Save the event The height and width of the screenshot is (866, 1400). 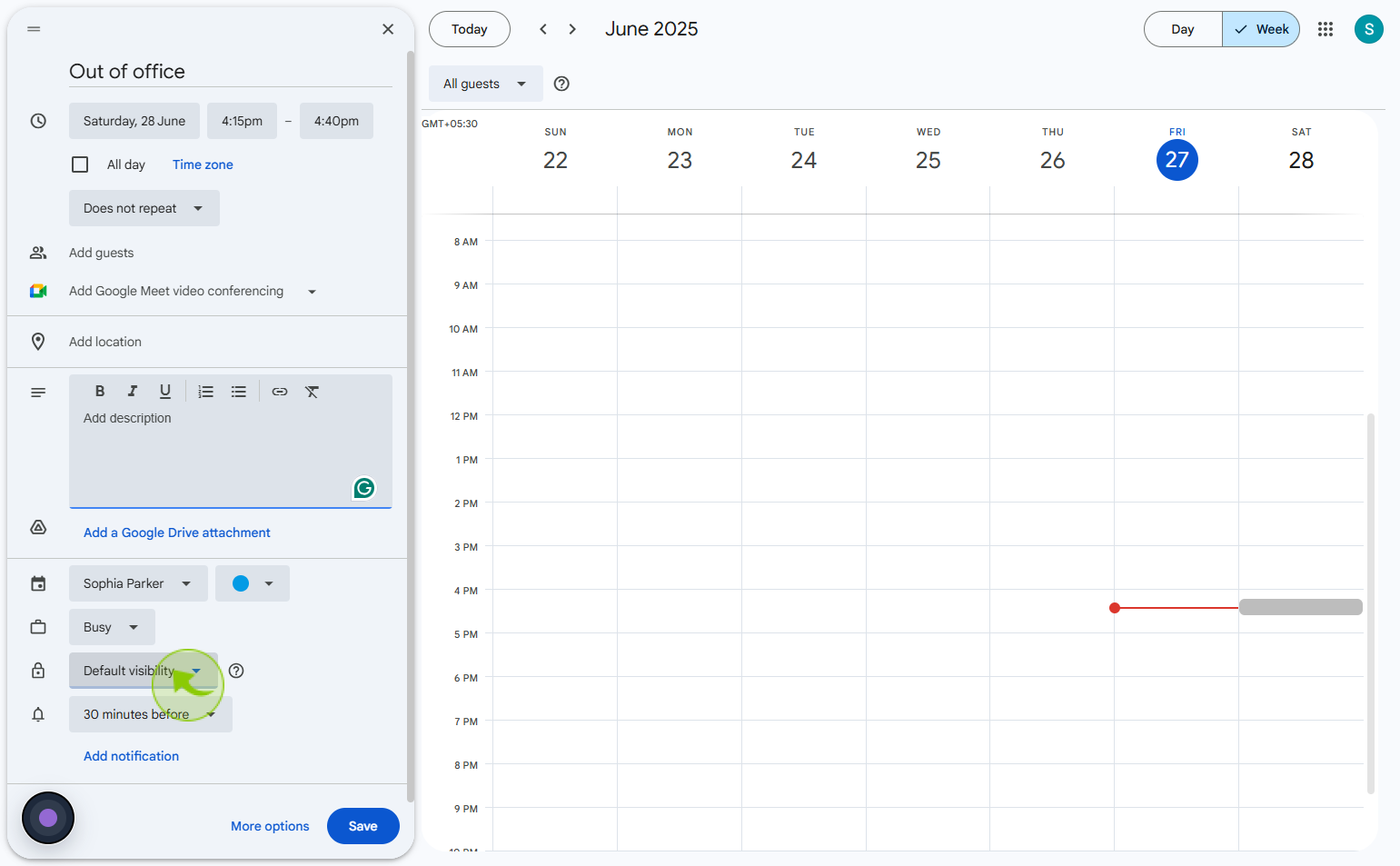pos(363,826)
